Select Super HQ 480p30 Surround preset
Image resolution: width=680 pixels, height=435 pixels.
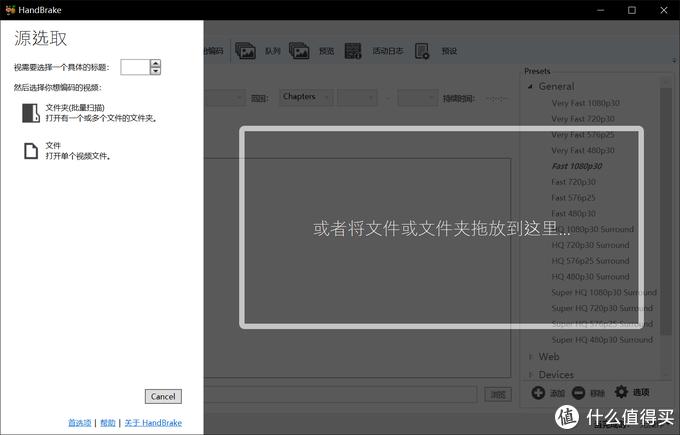tap(602, 340)
